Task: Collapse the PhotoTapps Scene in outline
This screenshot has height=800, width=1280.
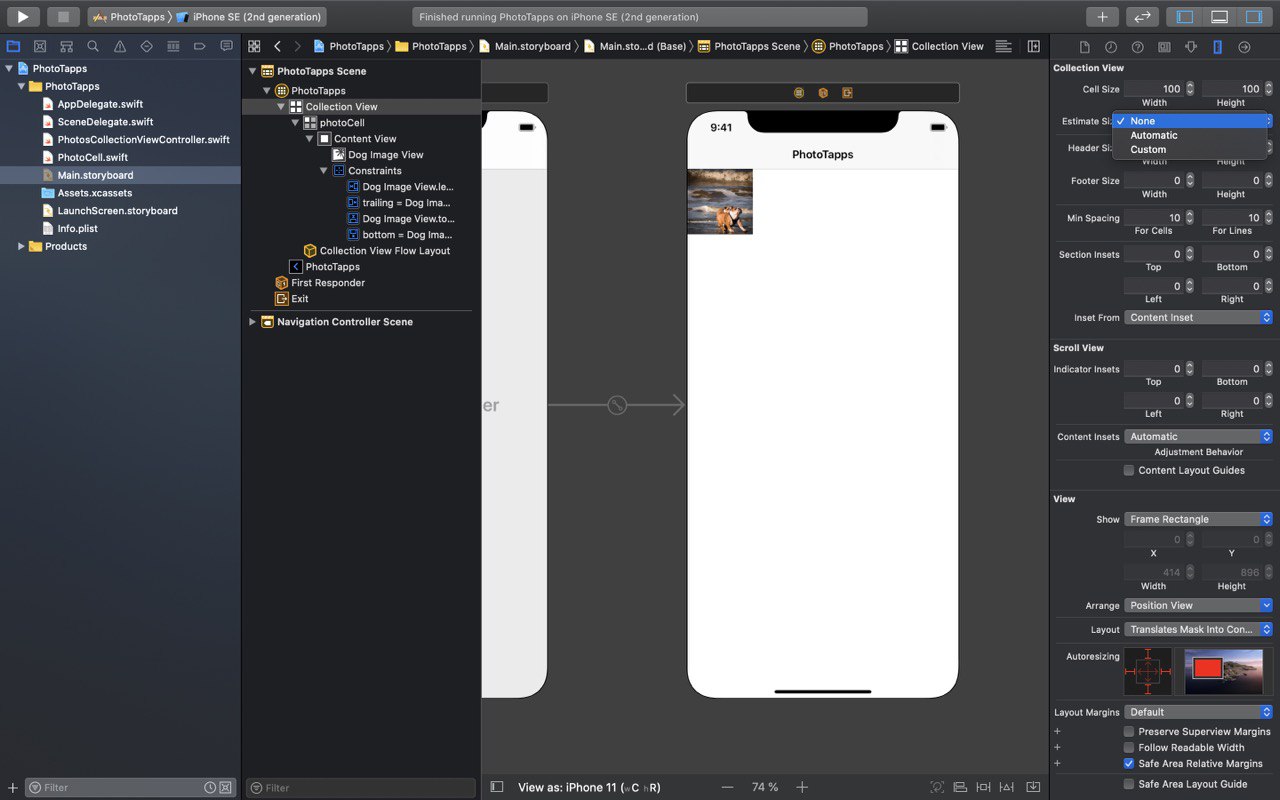Action: [253, 71]
